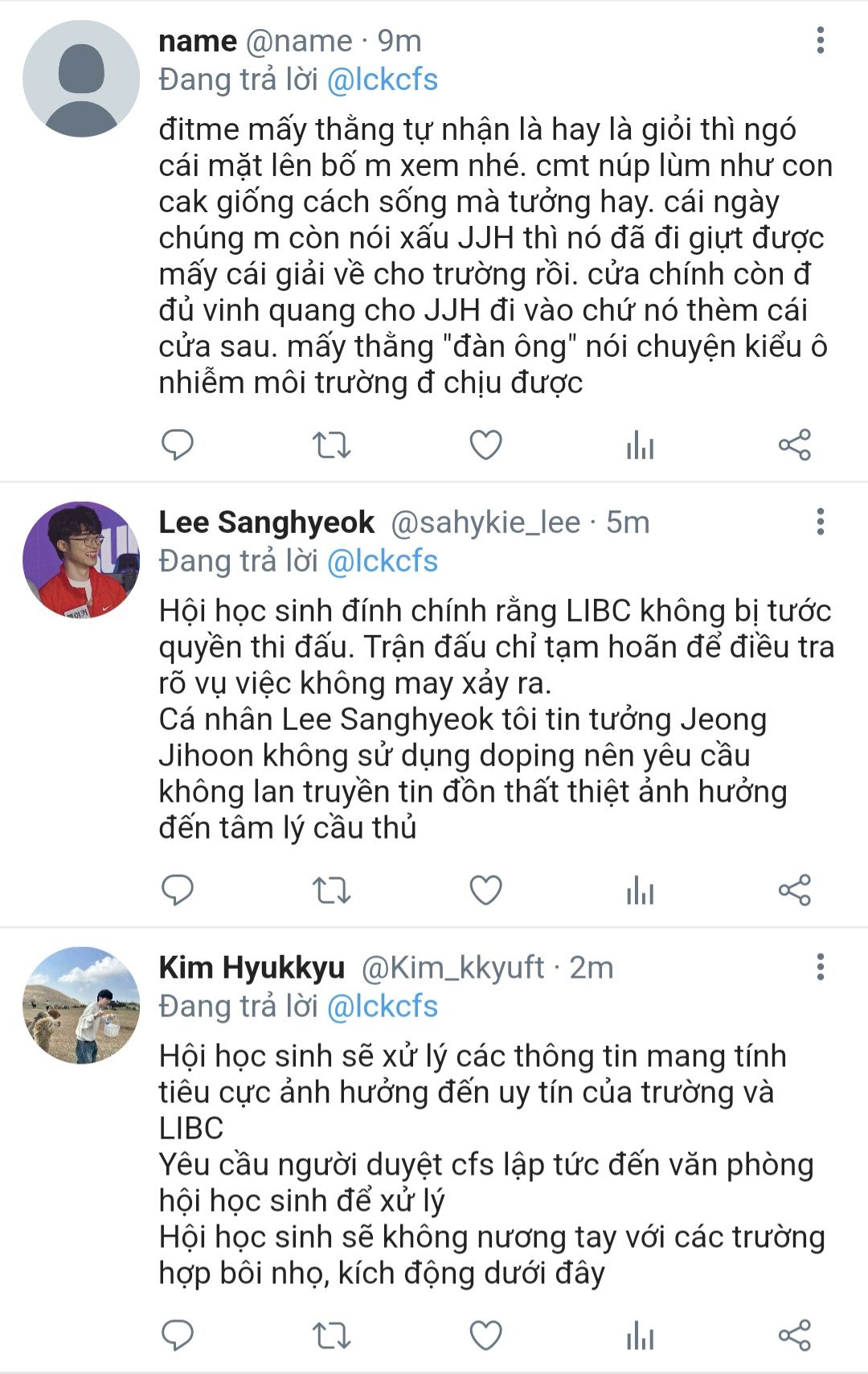868x1374 pixels.
Task: View analytics of the first tweet
Action: (640, 445)
